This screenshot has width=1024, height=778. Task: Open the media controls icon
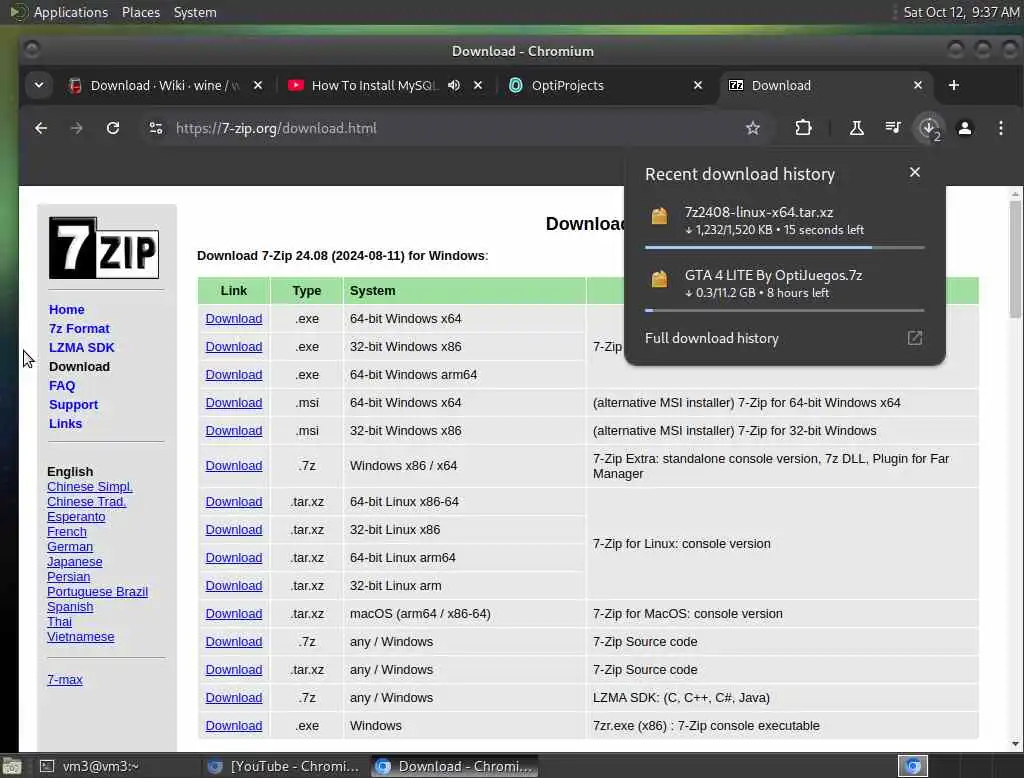point(893,128)
